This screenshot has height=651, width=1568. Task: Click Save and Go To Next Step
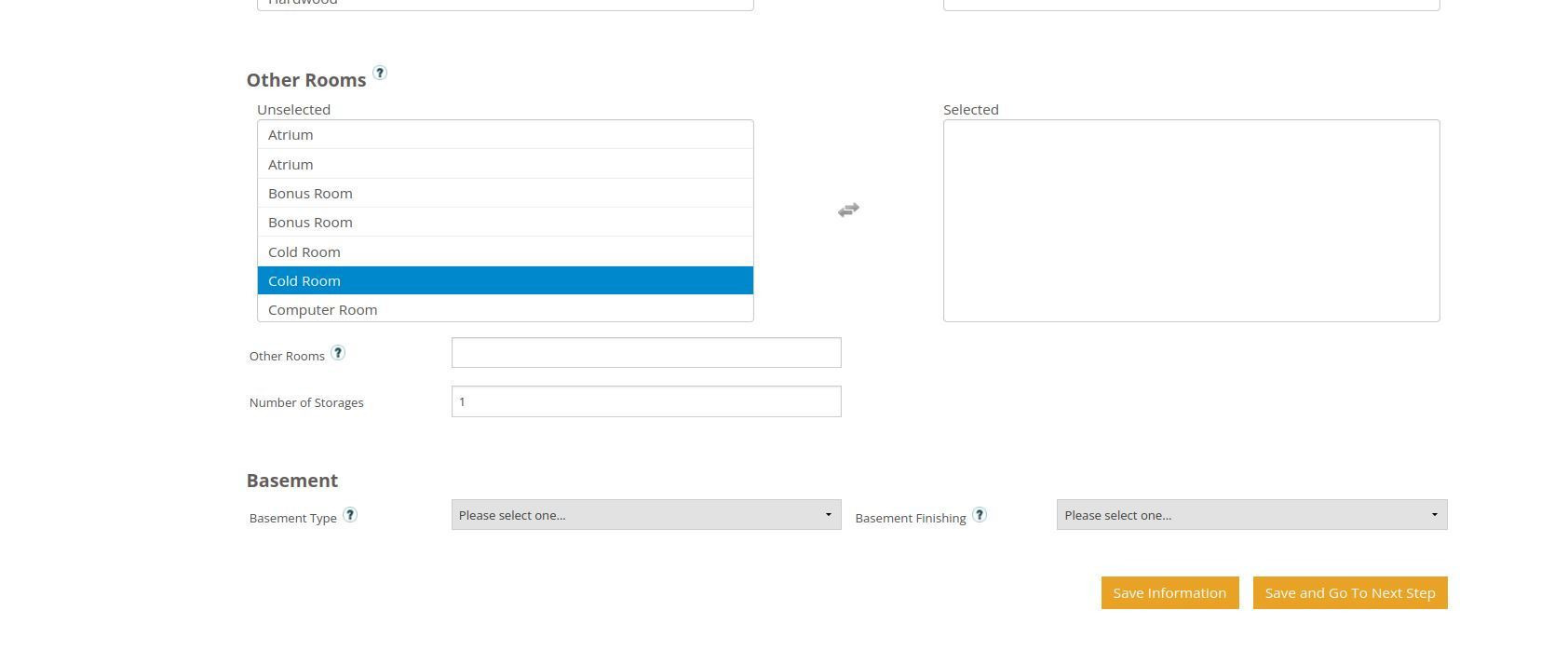point(1349,593)
